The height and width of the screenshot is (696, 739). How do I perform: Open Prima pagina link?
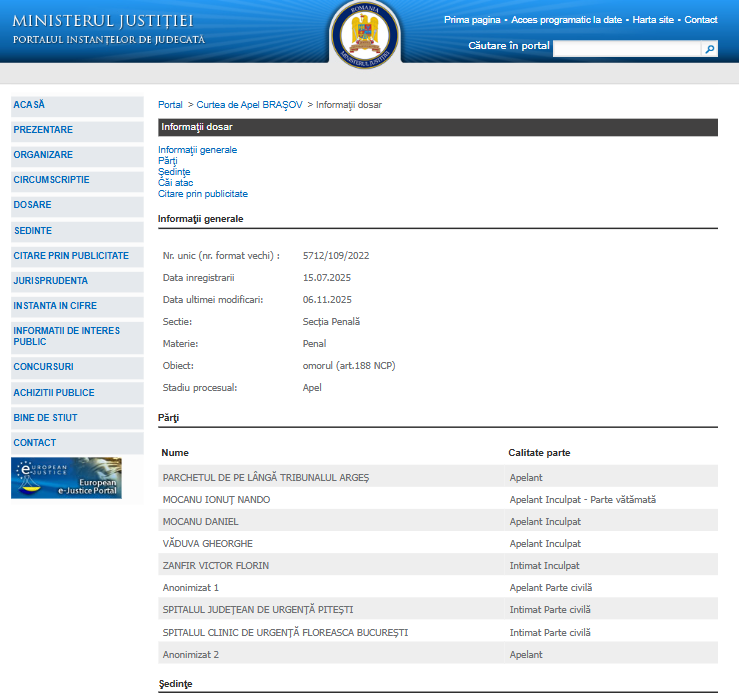pyautogui.click(x=472, y=20)
